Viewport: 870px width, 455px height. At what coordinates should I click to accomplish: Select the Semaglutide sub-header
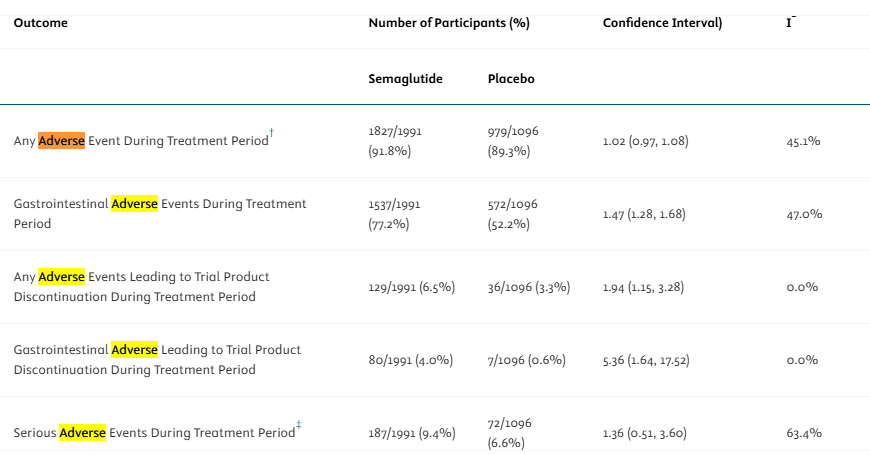[x=405, y=79]
